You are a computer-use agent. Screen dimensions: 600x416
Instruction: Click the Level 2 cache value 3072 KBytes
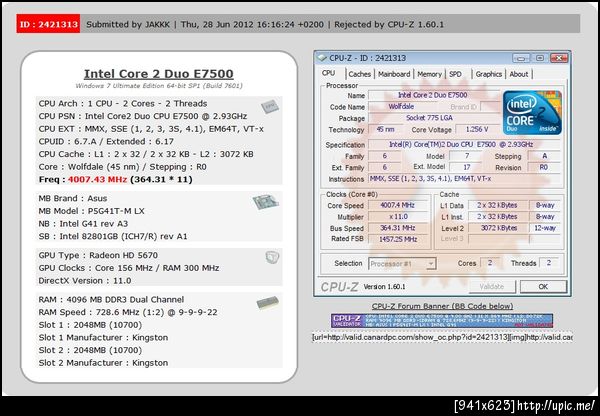pyautogui.click(x=498, y=228)
